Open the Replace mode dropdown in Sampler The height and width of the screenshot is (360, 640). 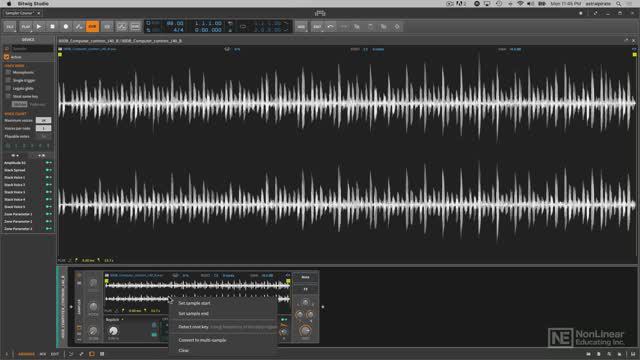tap(115, 320)
